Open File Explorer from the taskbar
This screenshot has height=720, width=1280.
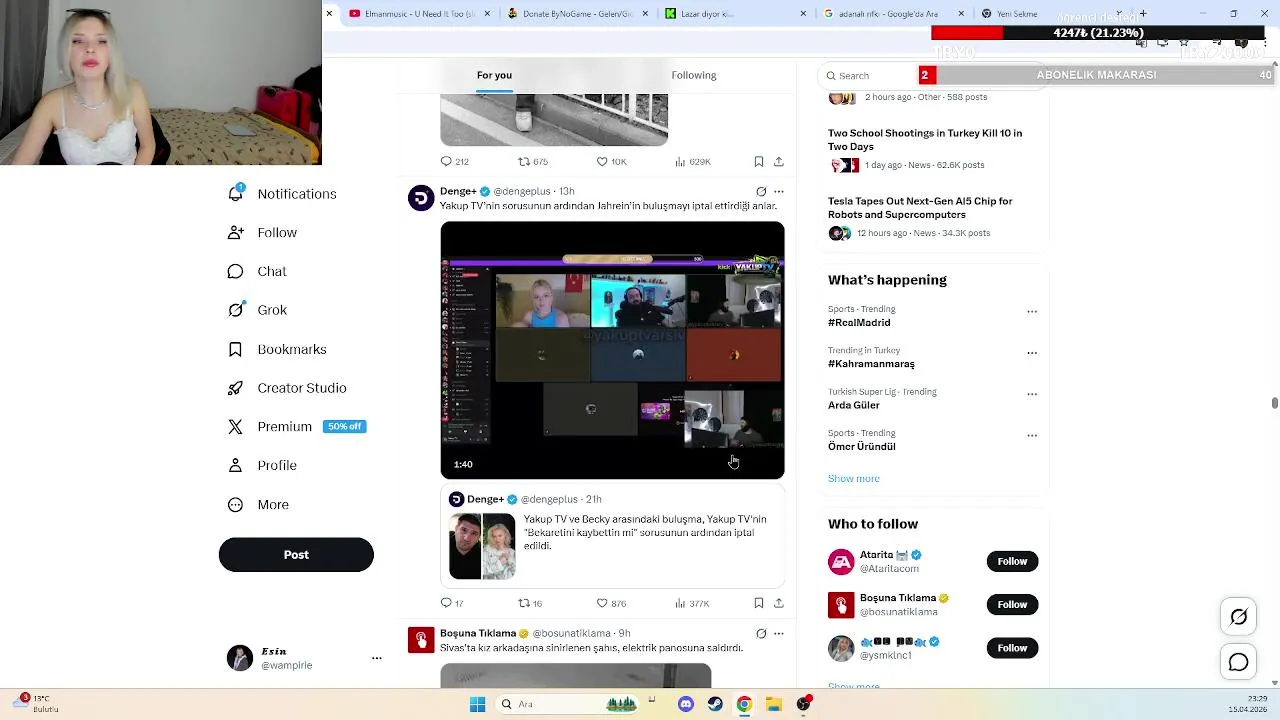[774, 704]
